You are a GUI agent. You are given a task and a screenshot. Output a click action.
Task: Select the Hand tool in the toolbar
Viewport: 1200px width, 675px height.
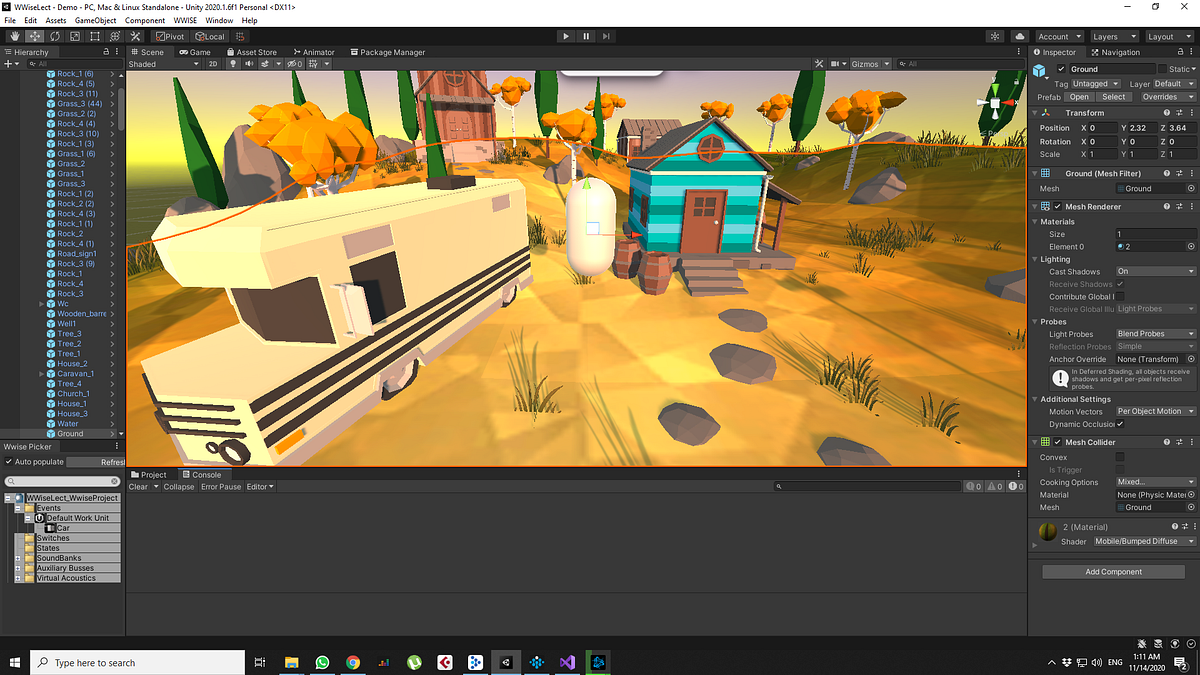pos(15,36)
